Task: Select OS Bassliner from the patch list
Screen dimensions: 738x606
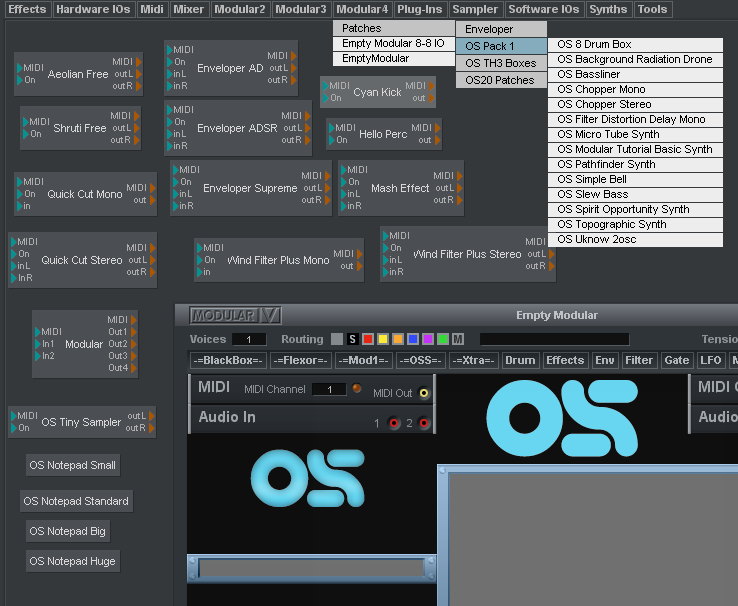Action: point(589,74)
